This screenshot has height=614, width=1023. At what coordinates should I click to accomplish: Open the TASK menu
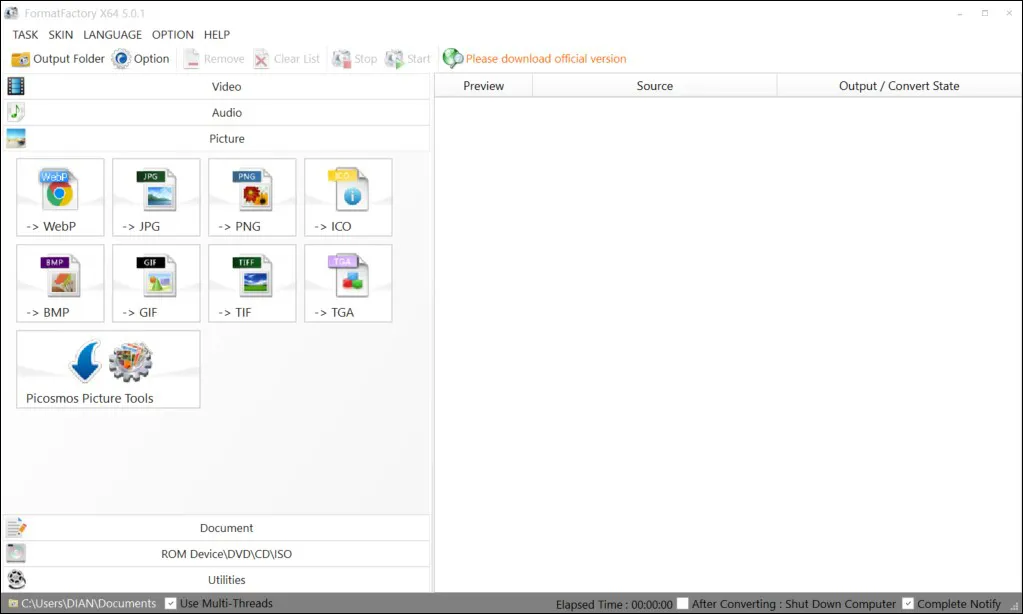[25, 35]
